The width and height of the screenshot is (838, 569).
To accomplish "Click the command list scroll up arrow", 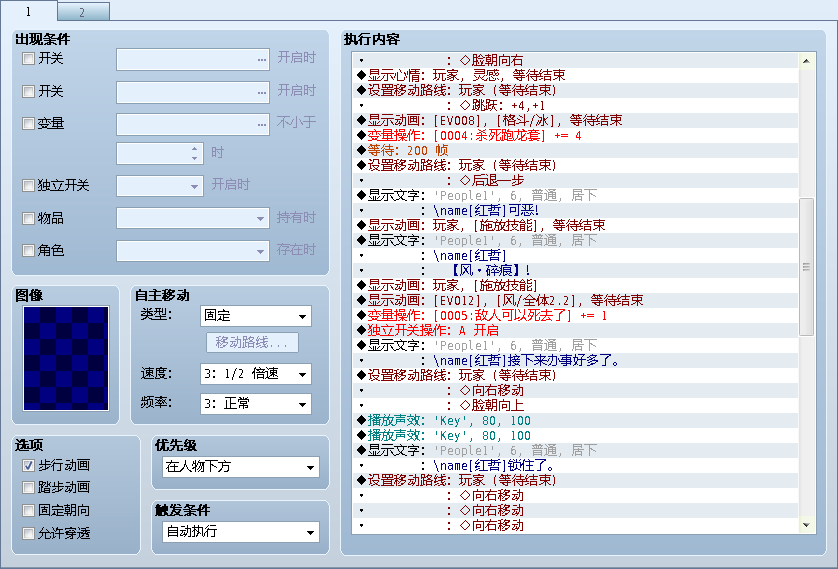I will [x=806, y=61].
